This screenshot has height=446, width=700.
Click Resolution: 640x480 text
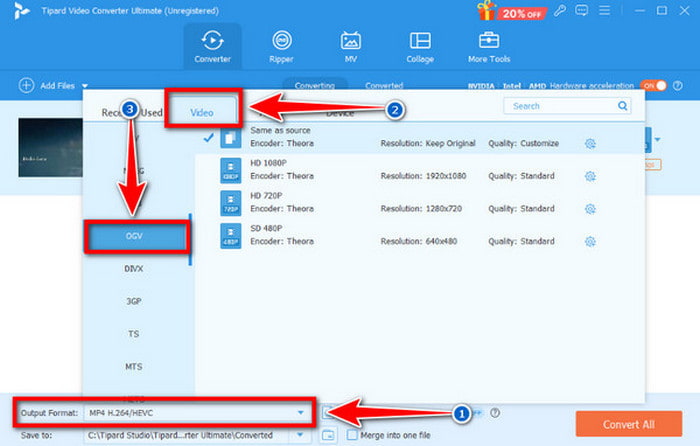[419, 242]
